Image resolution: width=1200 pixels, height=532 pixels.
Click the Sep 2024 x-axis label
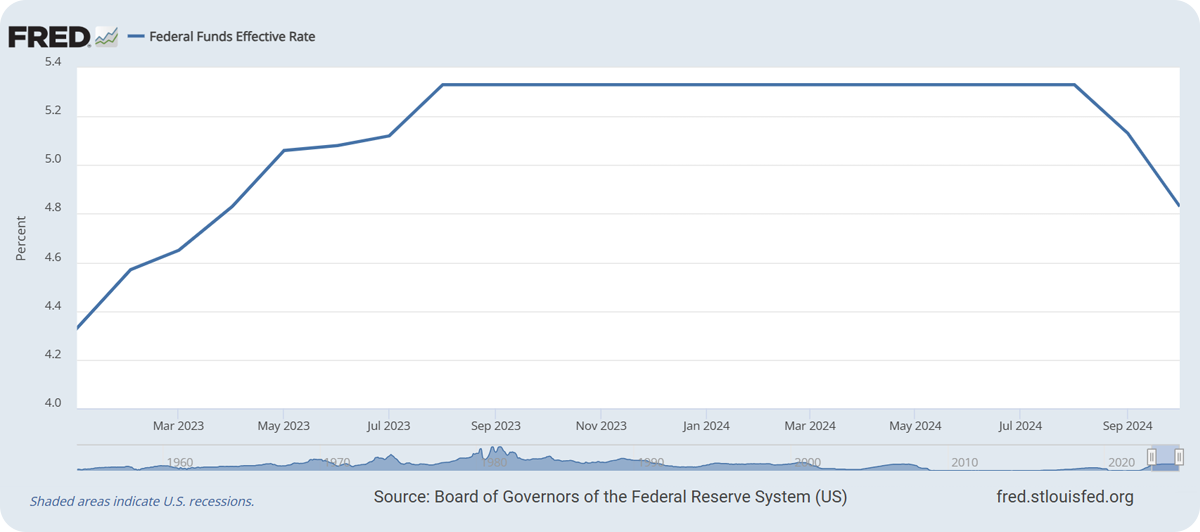pos(1128,426)
